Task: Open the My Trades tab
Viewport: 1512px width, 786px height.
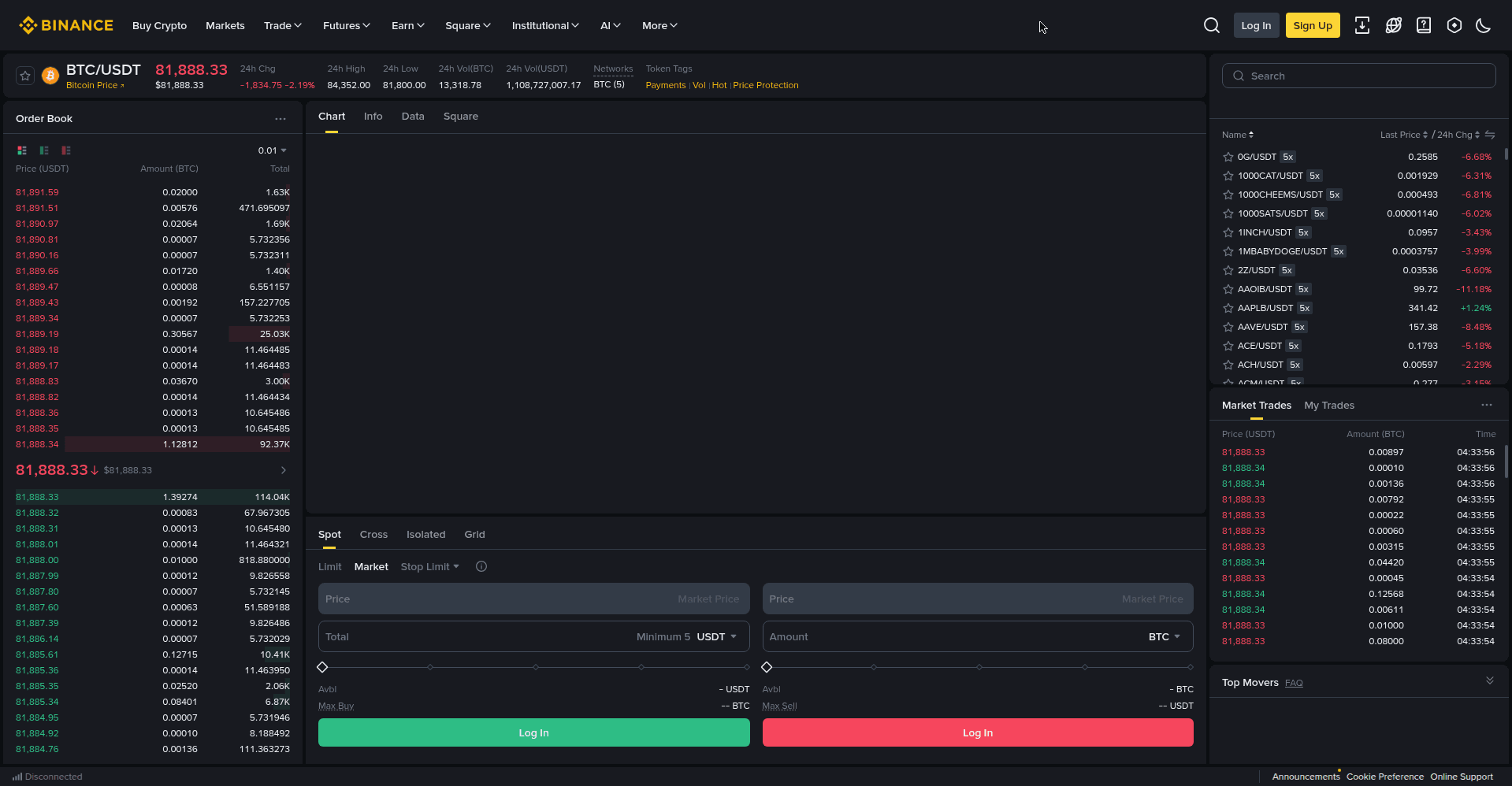Action: pyautogui.click(x=1329, y=405)
